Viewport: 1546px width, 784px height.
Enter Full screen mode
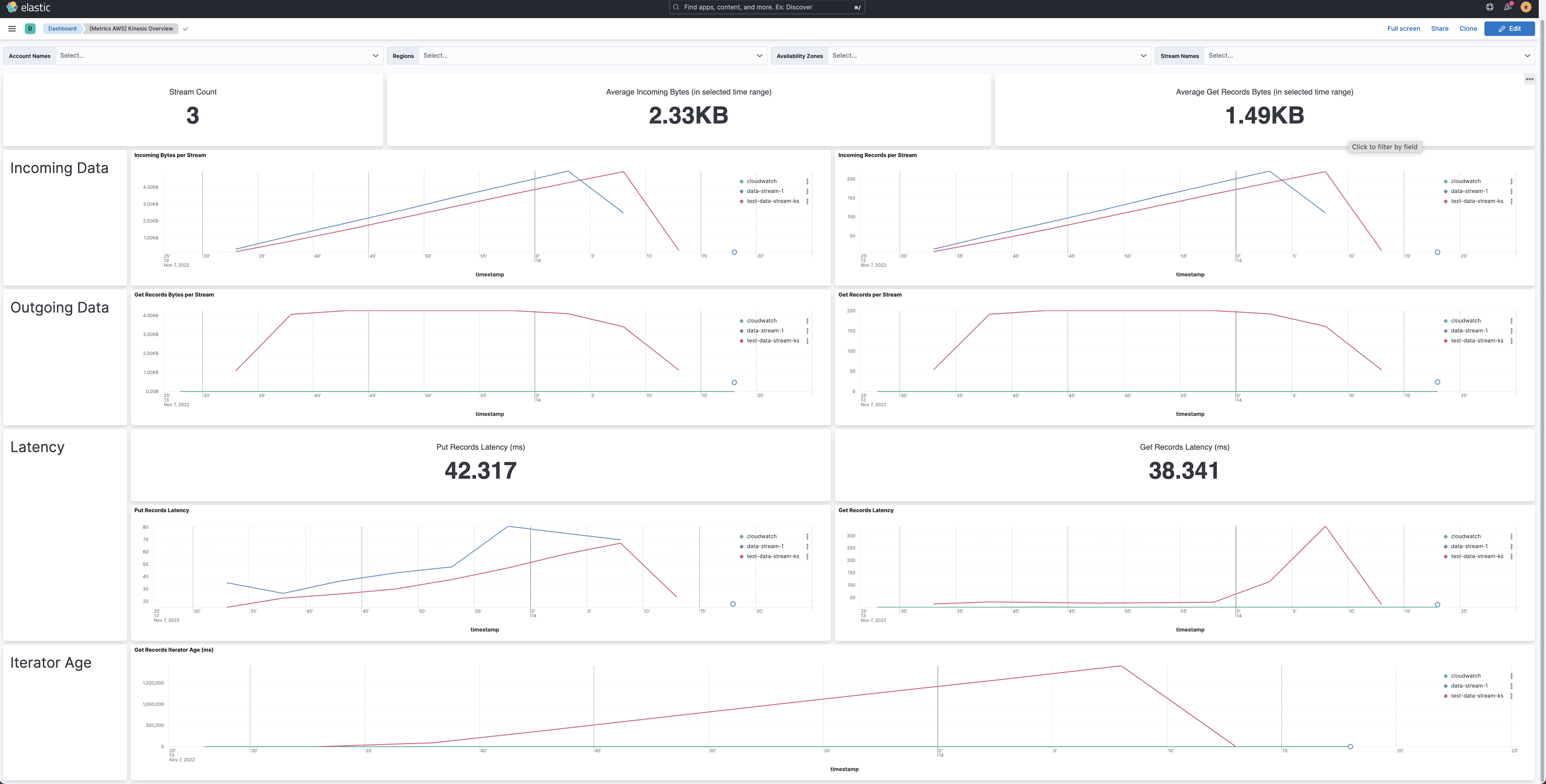tap(1403, 29)
